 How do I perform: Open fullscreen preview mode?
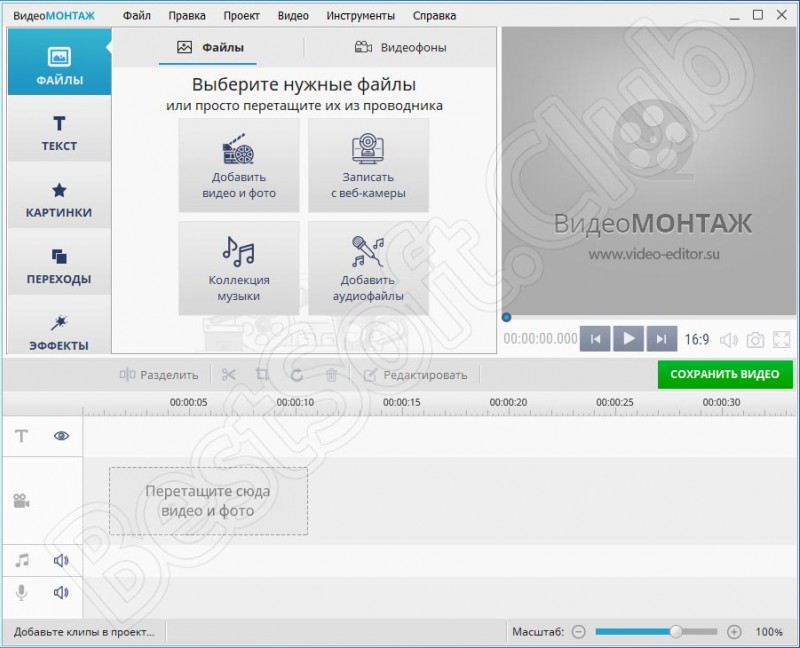pyautogui.click(x=782, y=340)
